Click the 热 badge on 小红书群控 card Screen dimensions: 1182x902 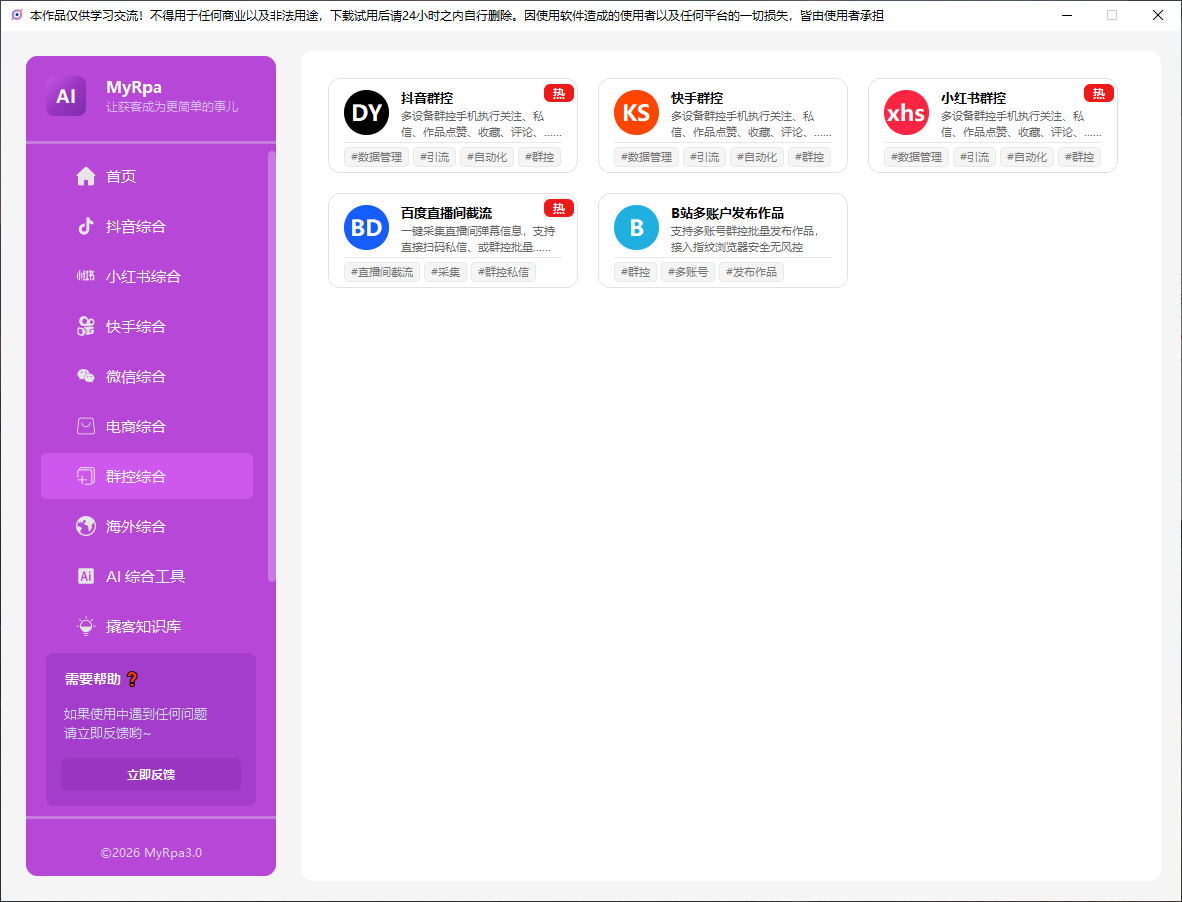point(1098,93)
